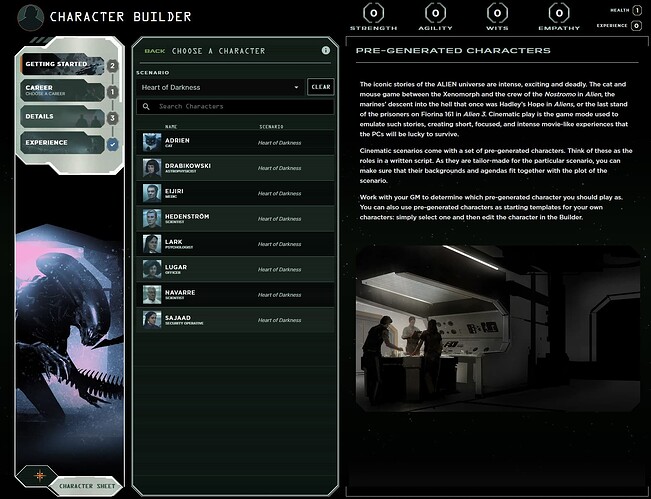Select character Drabikowski
Viewport: 651px width, 499px height.
[x=235, y=168]
